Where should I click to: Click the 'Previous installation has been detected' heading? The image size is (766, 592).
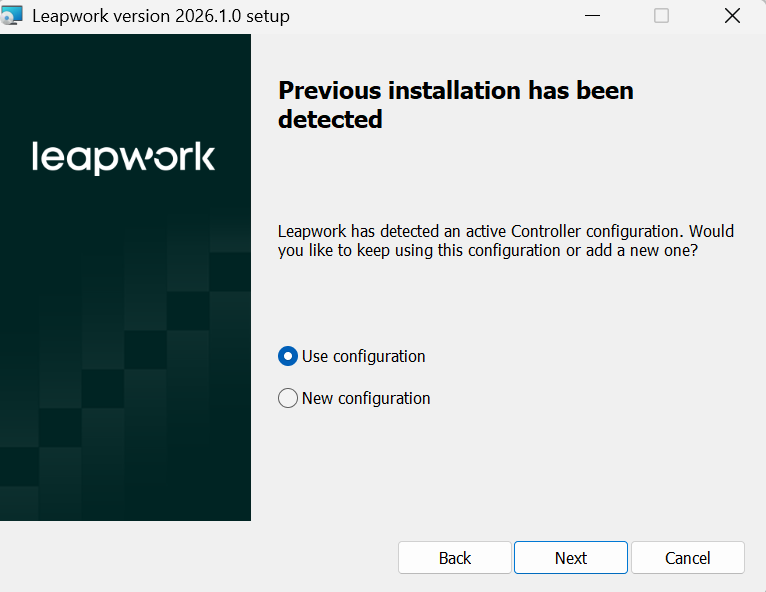455,105
